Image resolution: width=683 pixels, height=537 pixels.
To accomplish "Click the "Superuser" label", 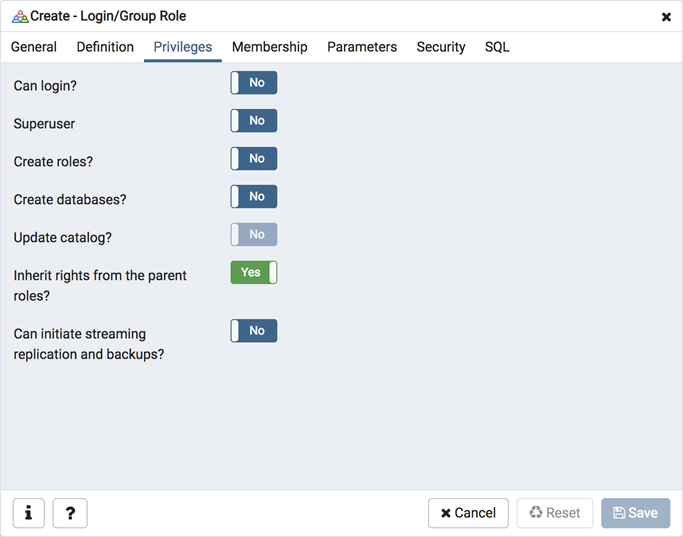I will point(44,124).
